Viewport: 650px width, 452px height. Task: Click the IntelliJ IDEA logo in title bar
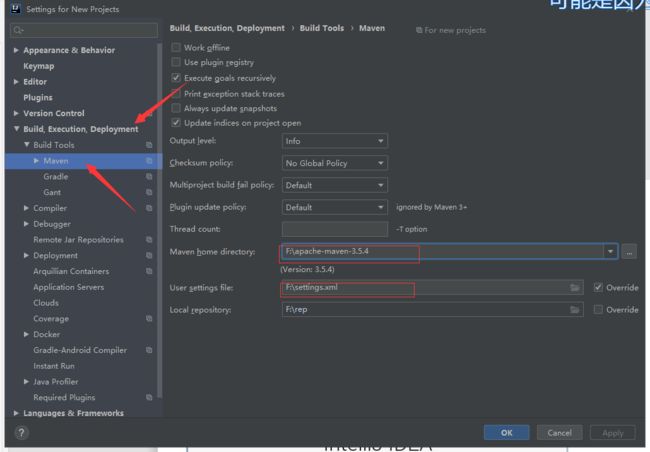15,8
